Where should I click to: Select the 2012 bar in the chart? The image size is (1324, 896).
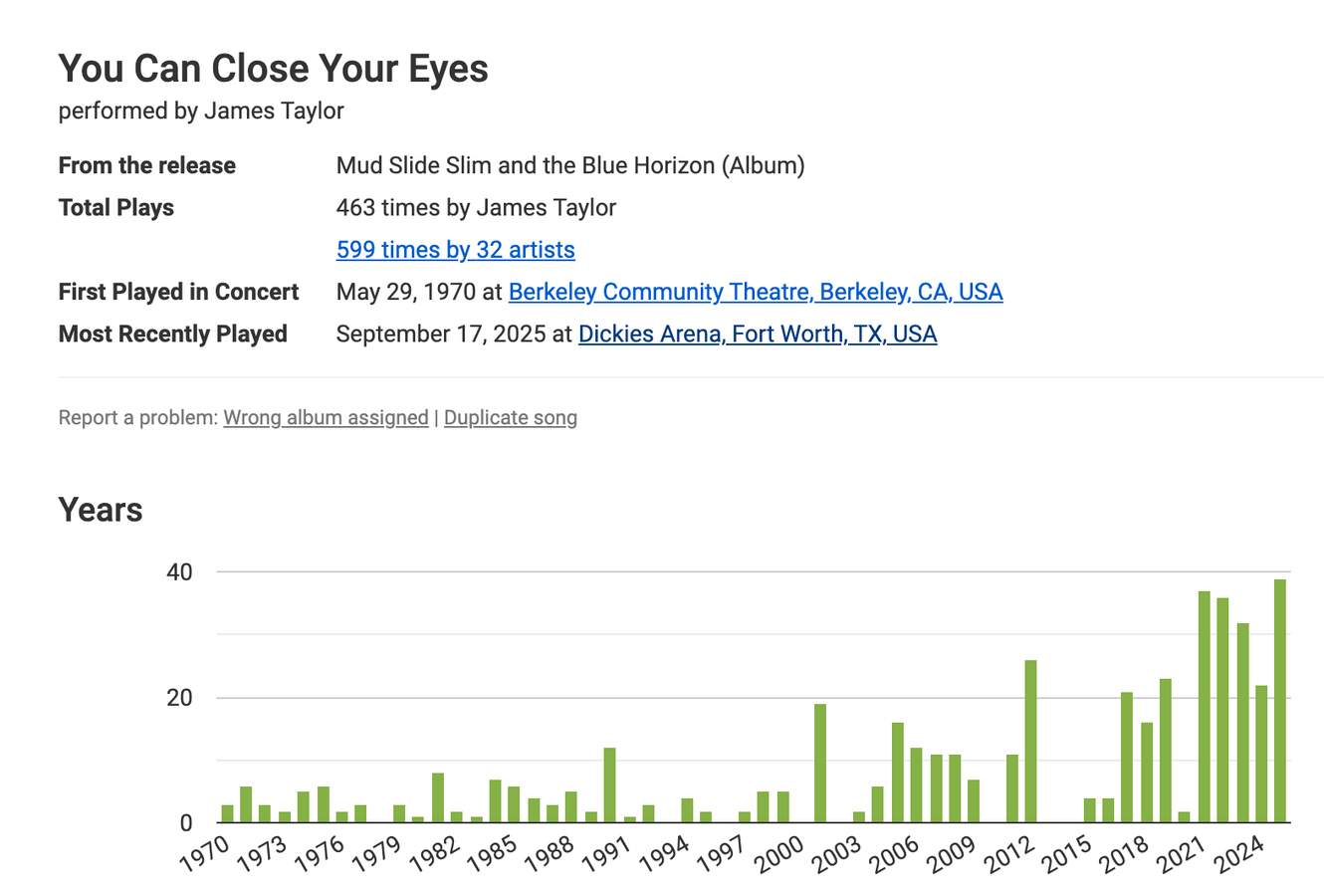(x=1031, y=742)
